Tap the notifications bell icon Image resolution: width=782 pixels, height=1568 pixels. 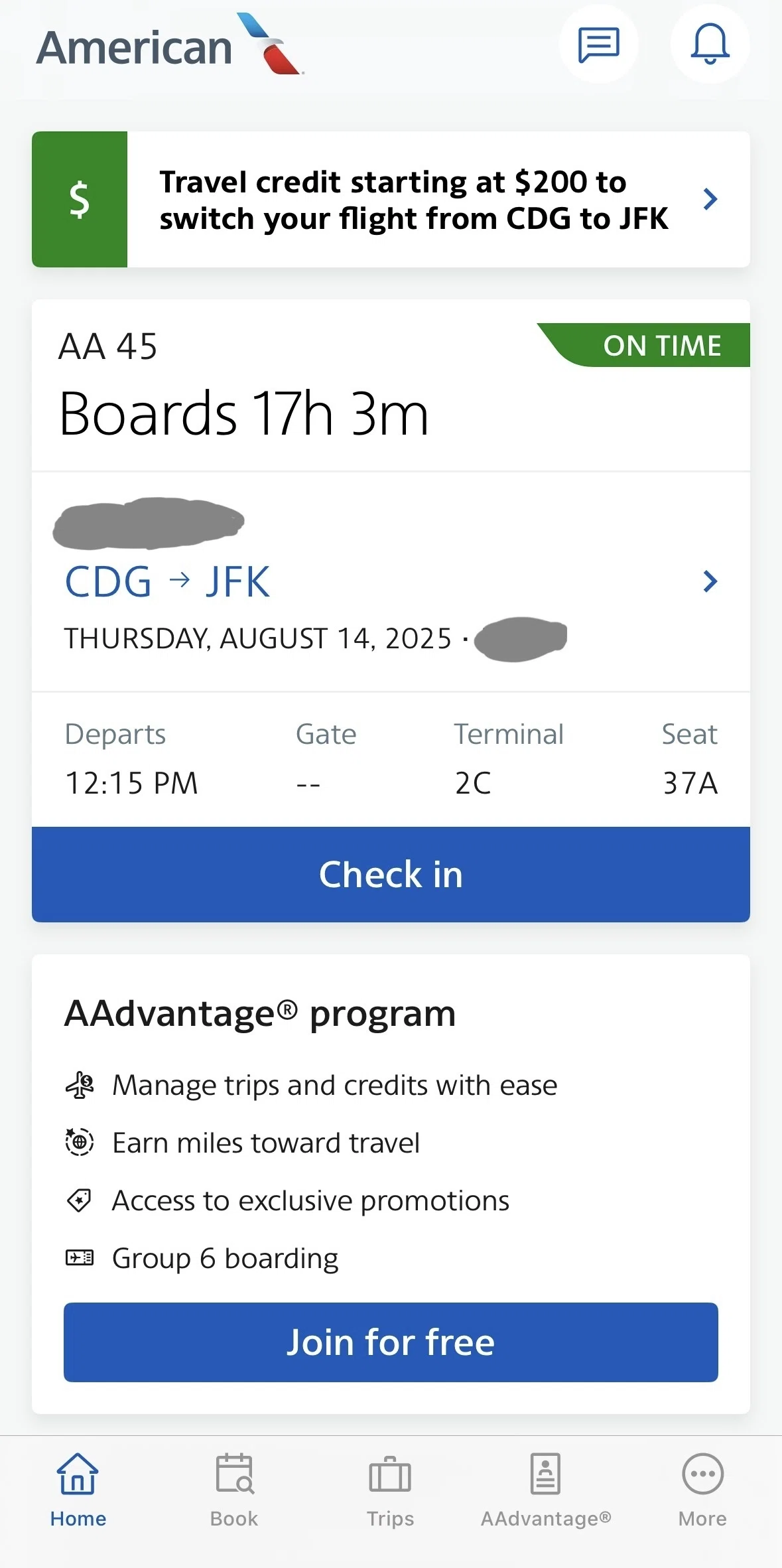(x=710, y=44)
